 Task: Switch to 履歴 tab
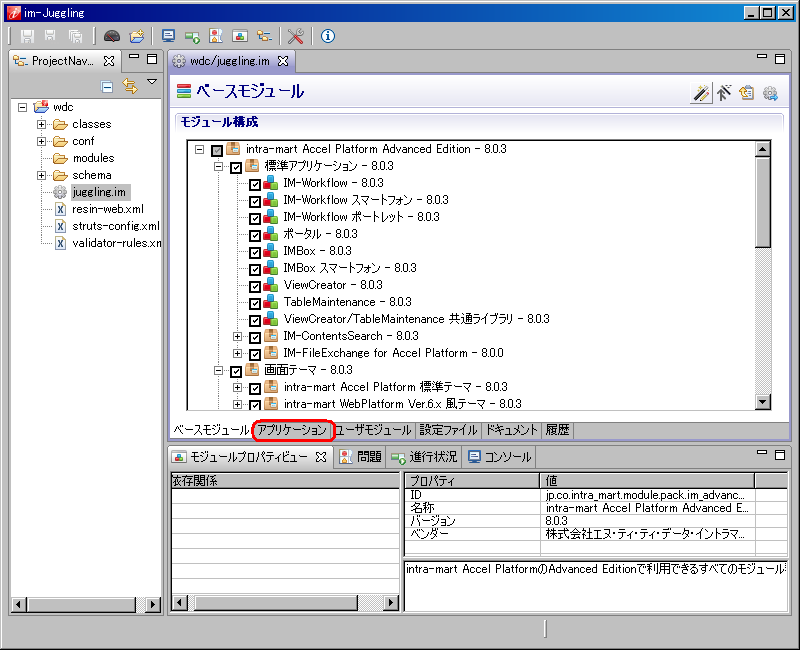pyautogui.click(x=557, y=430)
